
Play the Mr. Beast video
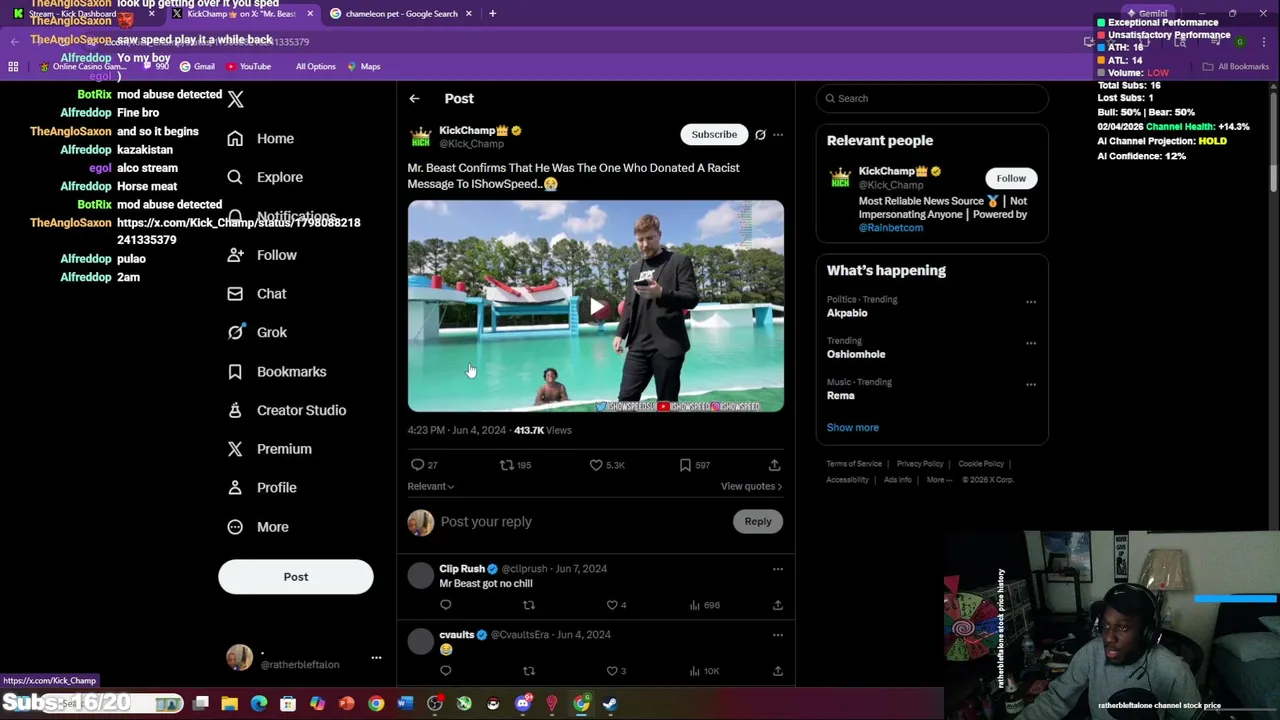pos(596,307)
